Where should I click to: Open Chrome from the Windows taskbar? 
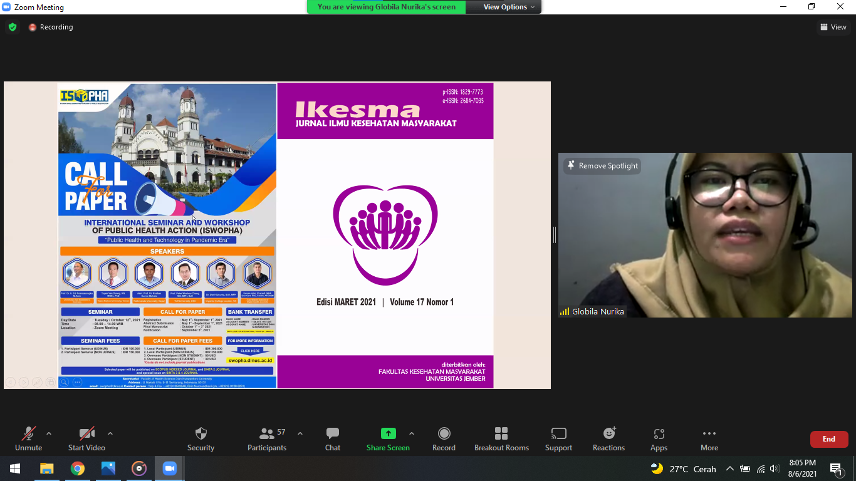[77, 468]
